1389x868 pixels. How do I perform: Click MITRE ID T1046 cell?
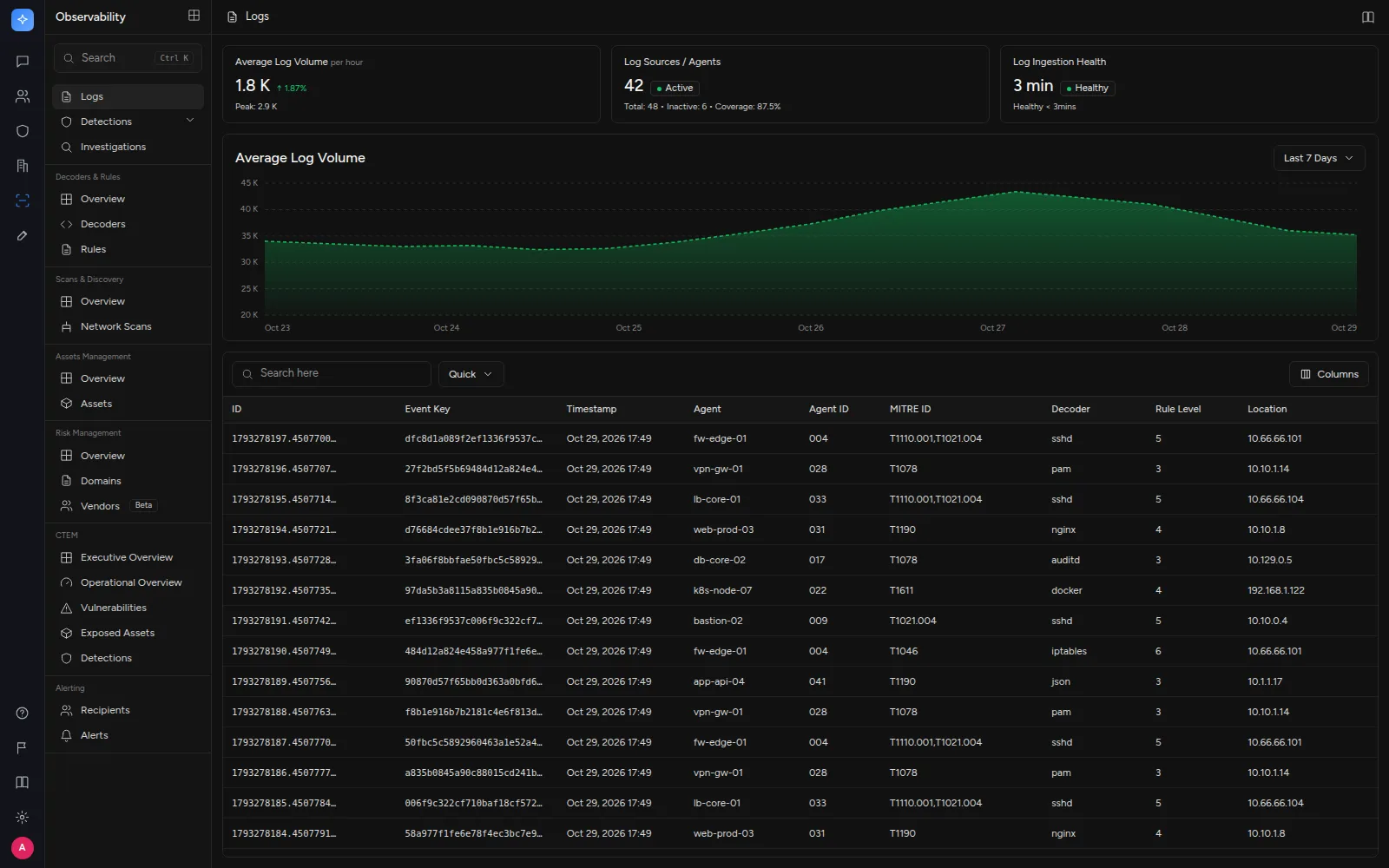(903, 651)
